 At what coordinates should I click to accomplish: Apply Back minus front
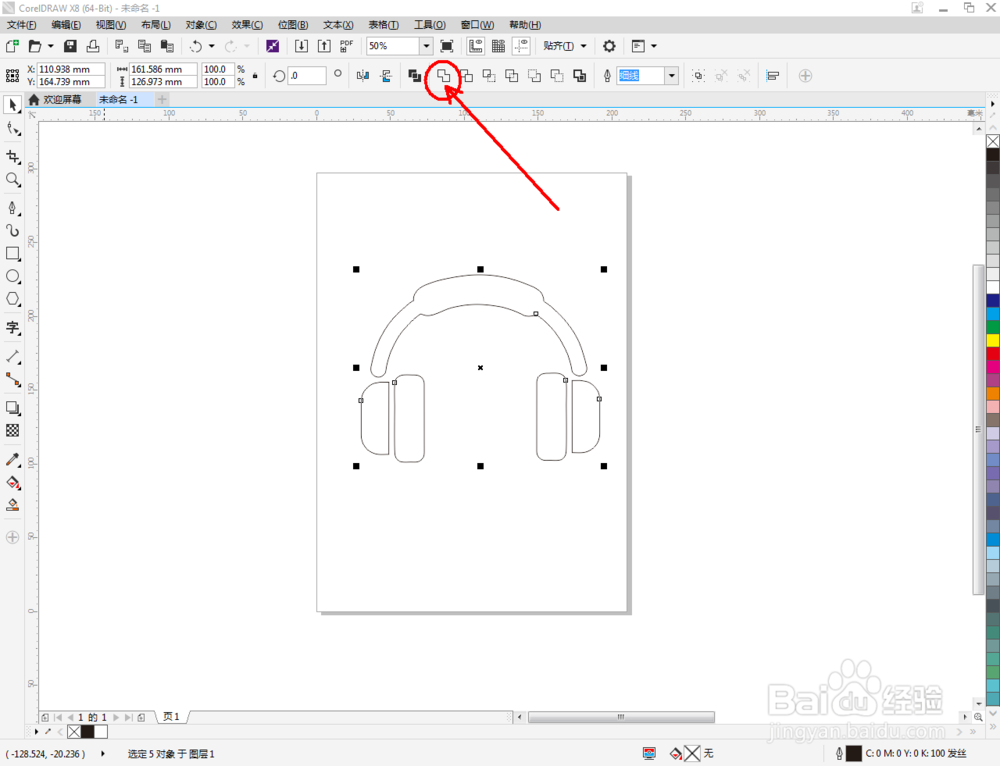point(557,76)
